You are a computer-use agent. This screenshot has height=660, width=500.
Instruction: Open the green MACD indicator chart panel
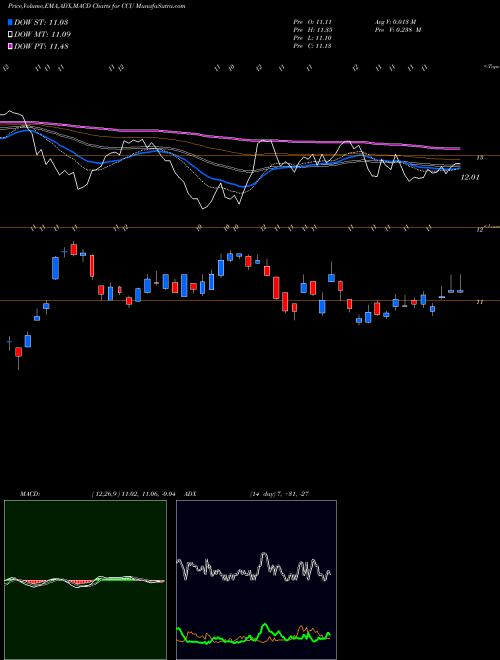[x=85, y=580]
